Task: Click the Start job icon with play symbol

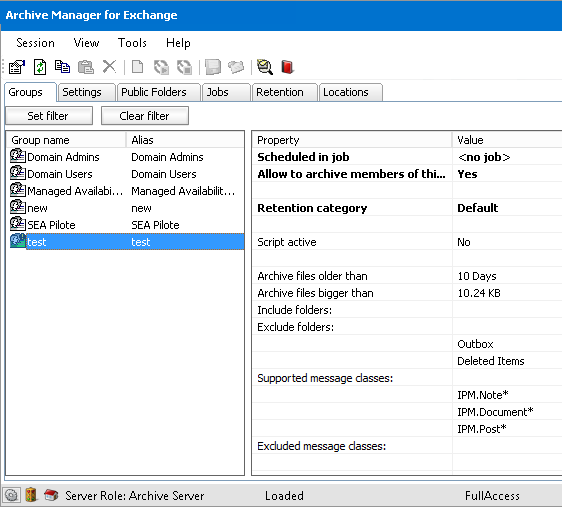Action: tap(161, 67)
